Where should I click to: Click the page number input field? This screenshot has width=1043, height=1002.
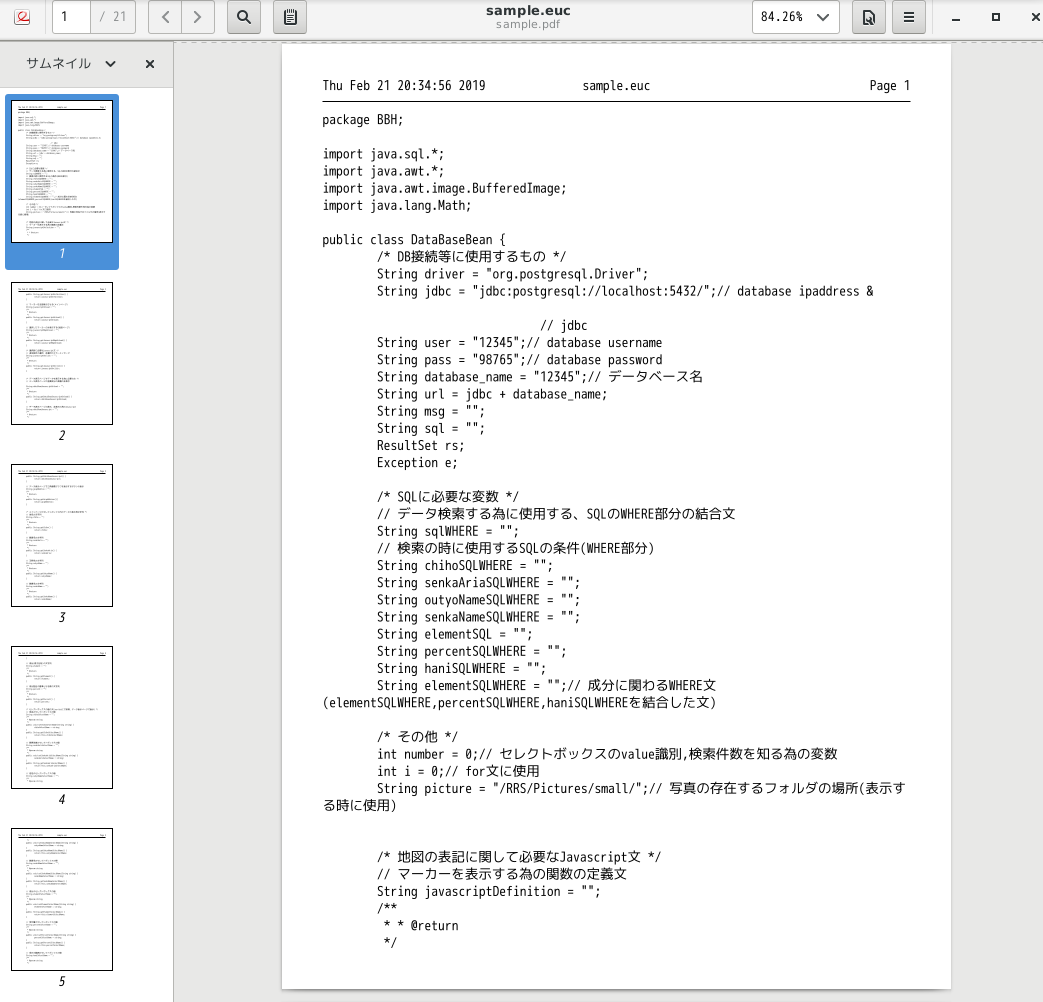pyautogui.click(x=71, y=17)
